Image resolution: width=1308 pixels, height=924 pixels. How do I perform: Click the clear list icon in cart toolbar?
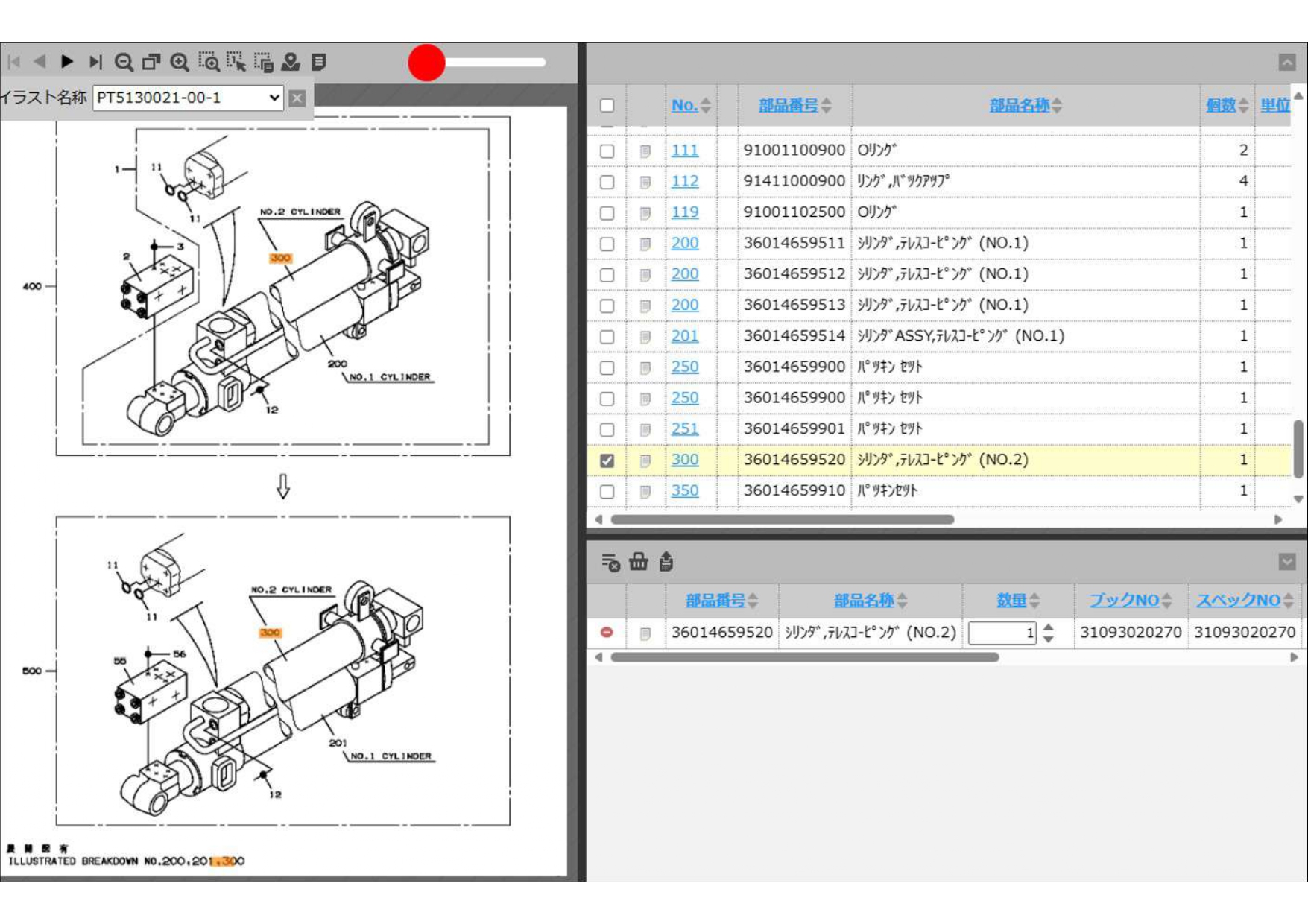tap(610, 562)
